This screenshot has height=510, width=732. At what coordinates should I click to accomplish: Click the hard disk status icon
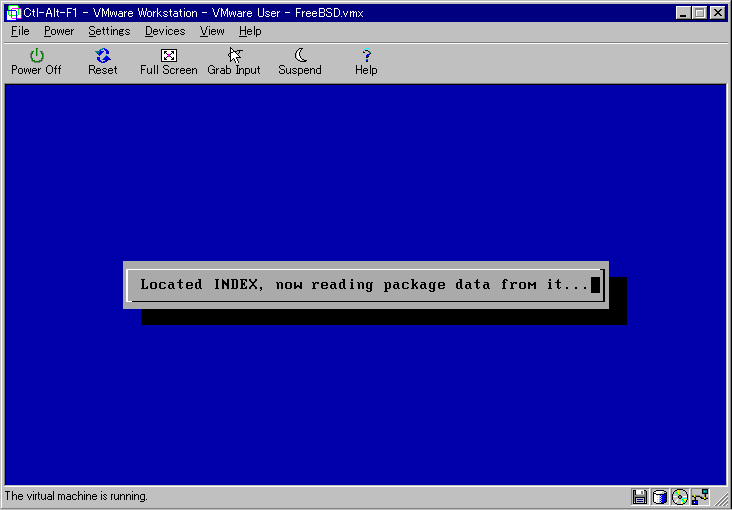659,497
